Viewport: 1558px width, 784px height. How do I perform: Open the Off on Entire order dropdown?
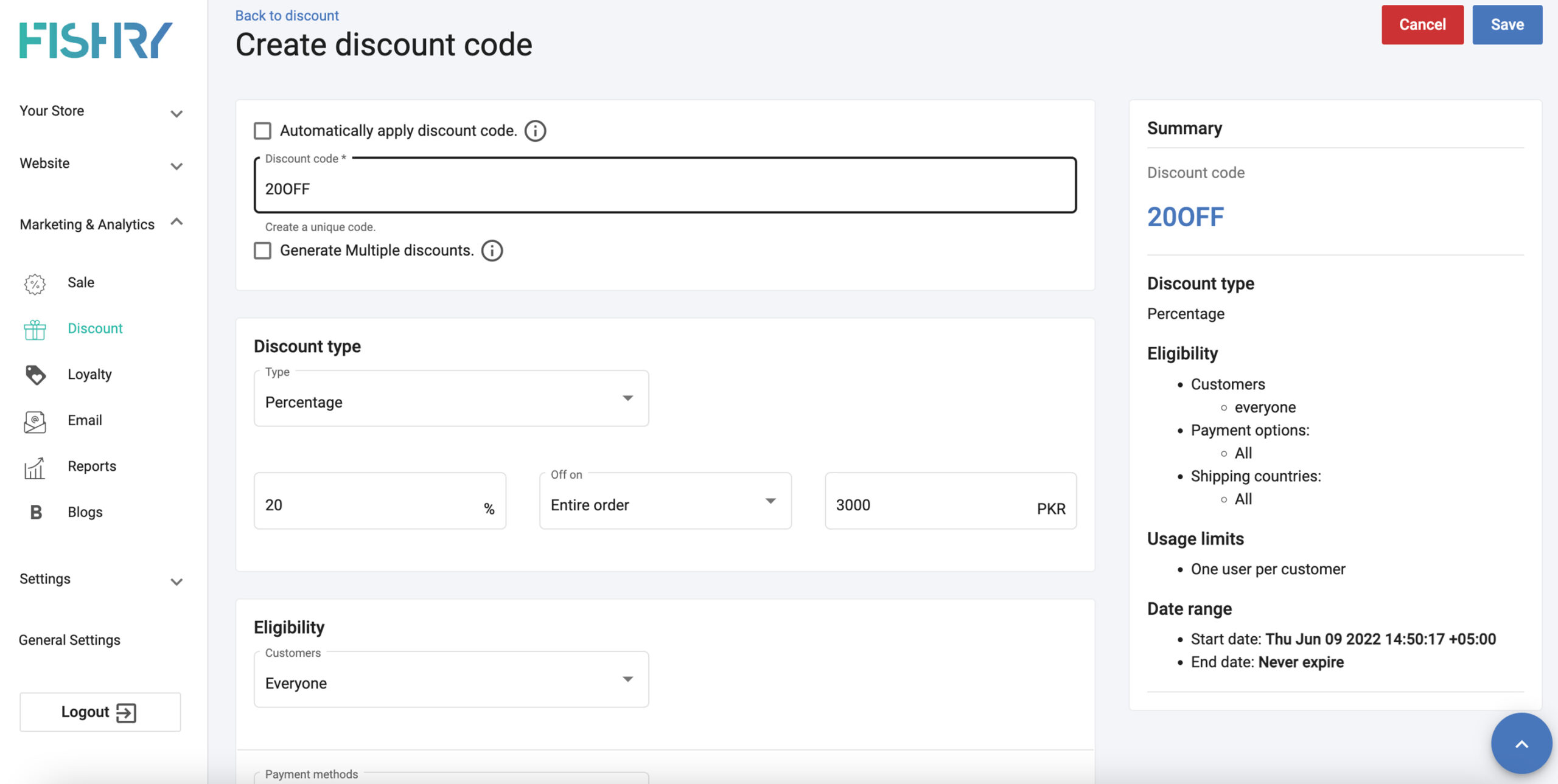[665, 502]
